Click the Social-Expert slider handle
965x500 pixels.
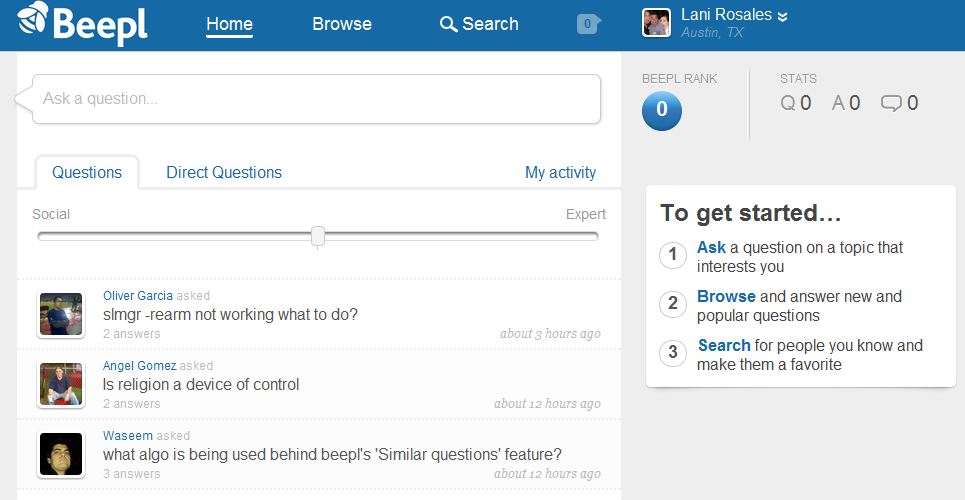318,236
